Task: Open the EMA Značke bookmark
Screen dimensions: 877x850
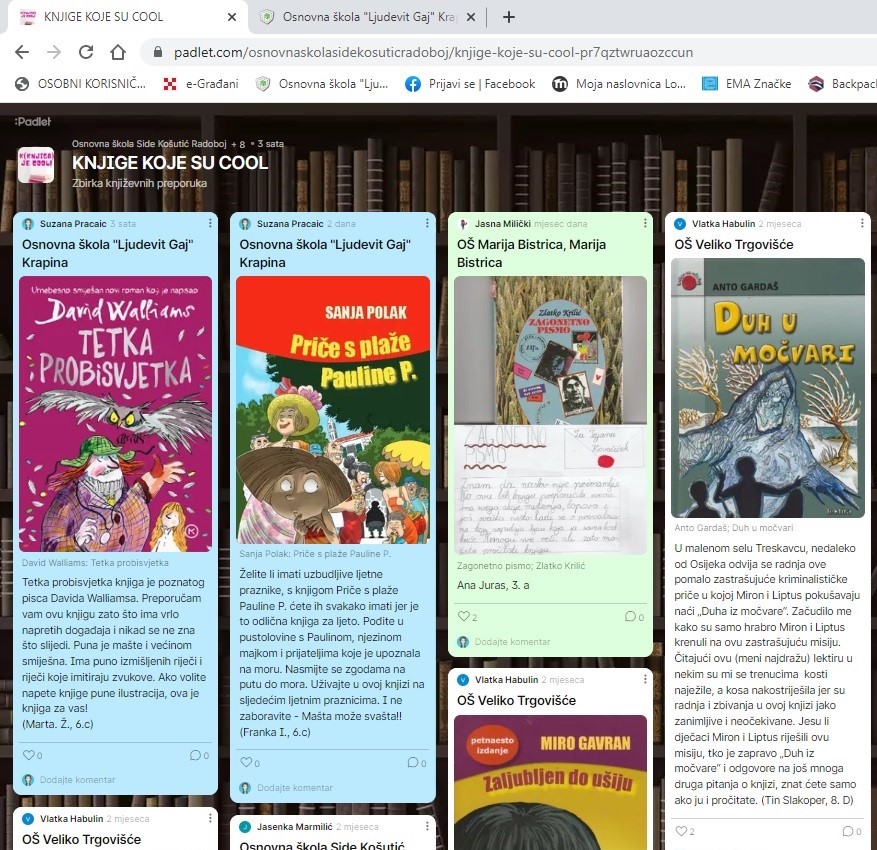Action: tap(747, 84)
